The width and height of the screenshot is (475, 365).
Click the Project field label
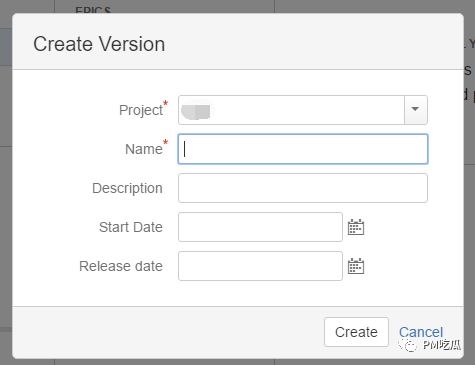click(141, 110)
